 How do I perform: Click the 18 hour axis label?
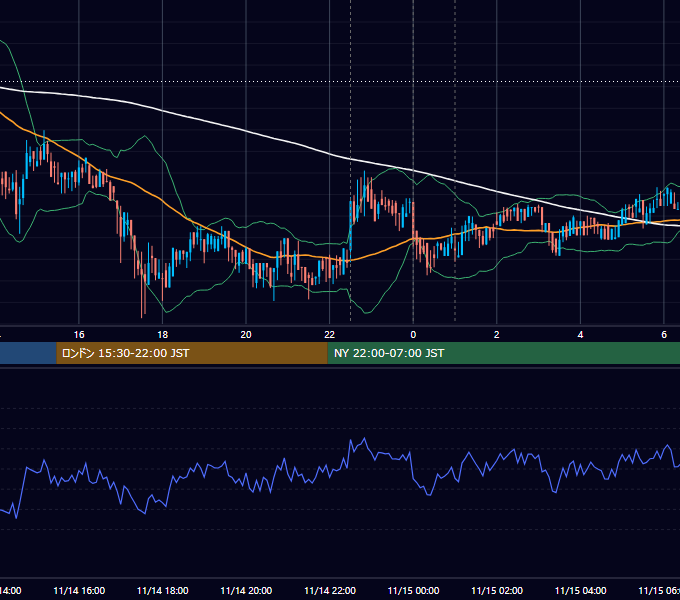(162, 335)
